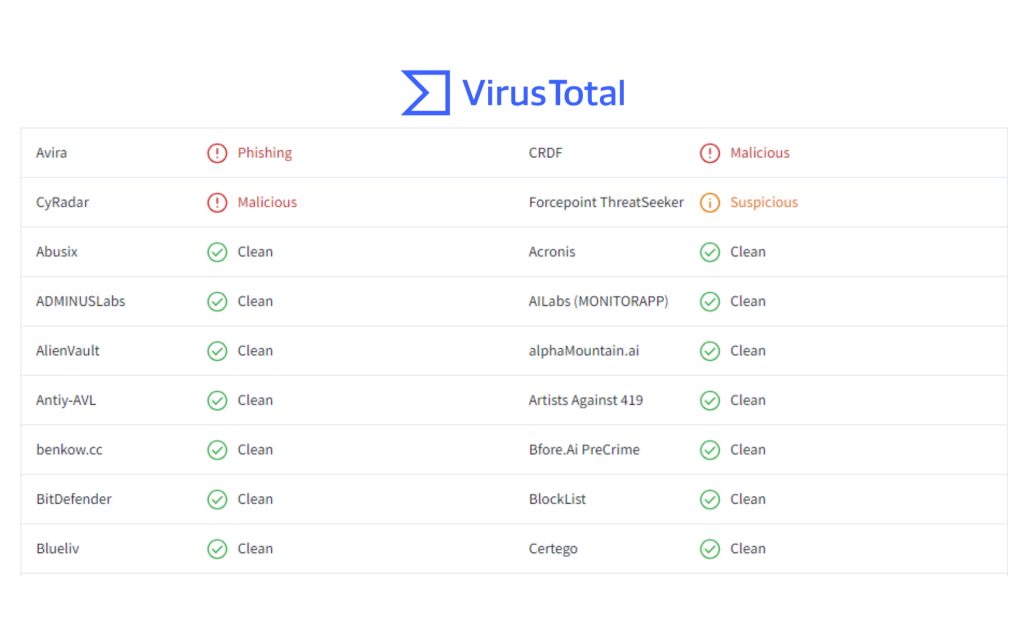Click the green check icon for Abusix
The height and width of the screenshot is (640, 1024).
(x=217, y=252)
